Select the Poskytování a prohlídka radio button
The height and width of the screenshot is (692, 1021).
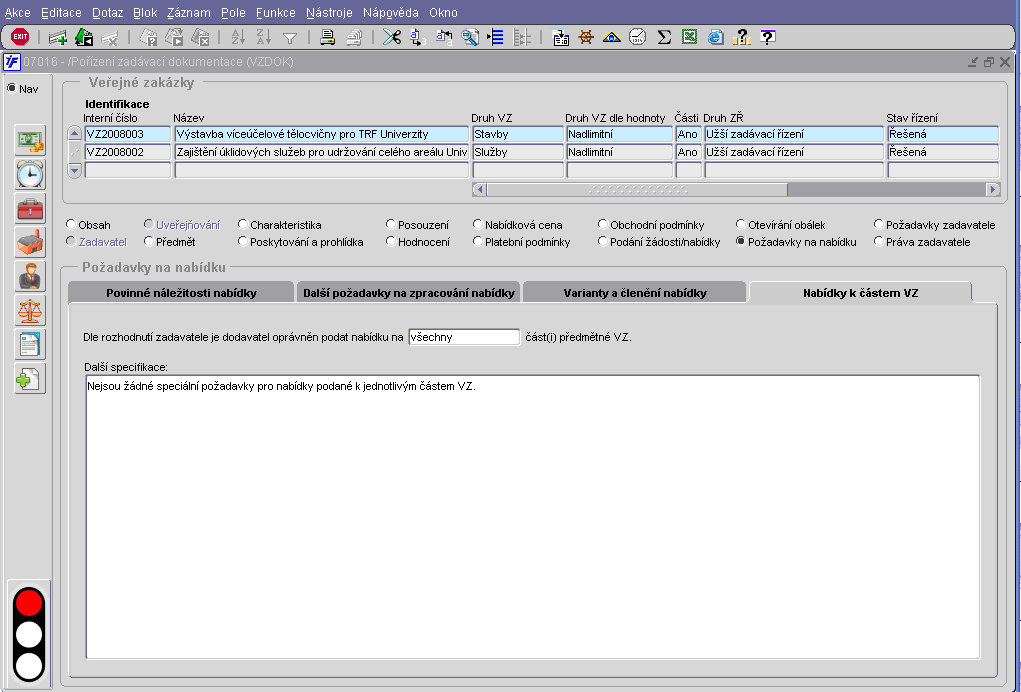click(243, 242)
